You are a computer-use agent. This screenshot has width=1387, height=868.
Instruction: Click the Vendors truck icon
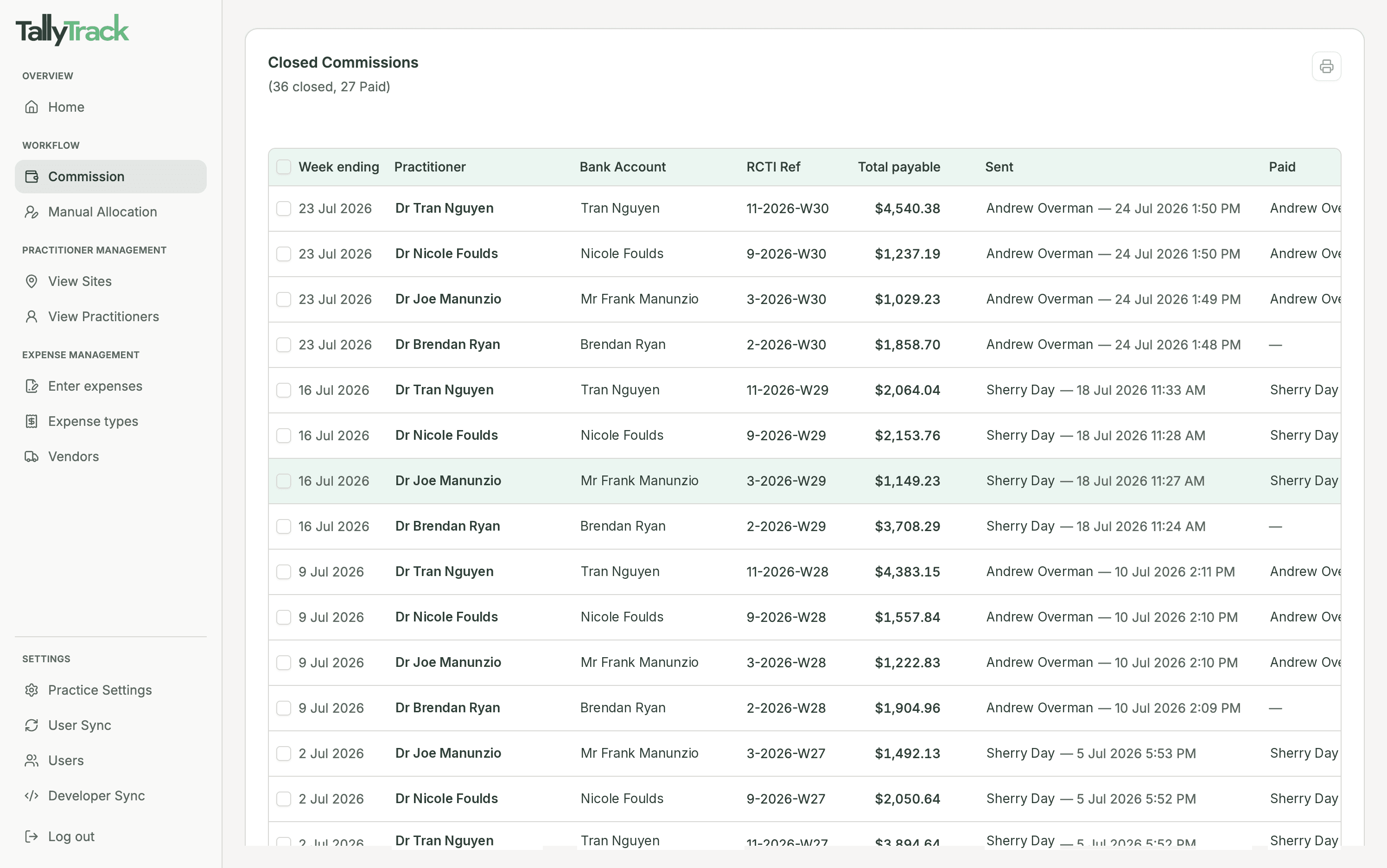[32, 456]
